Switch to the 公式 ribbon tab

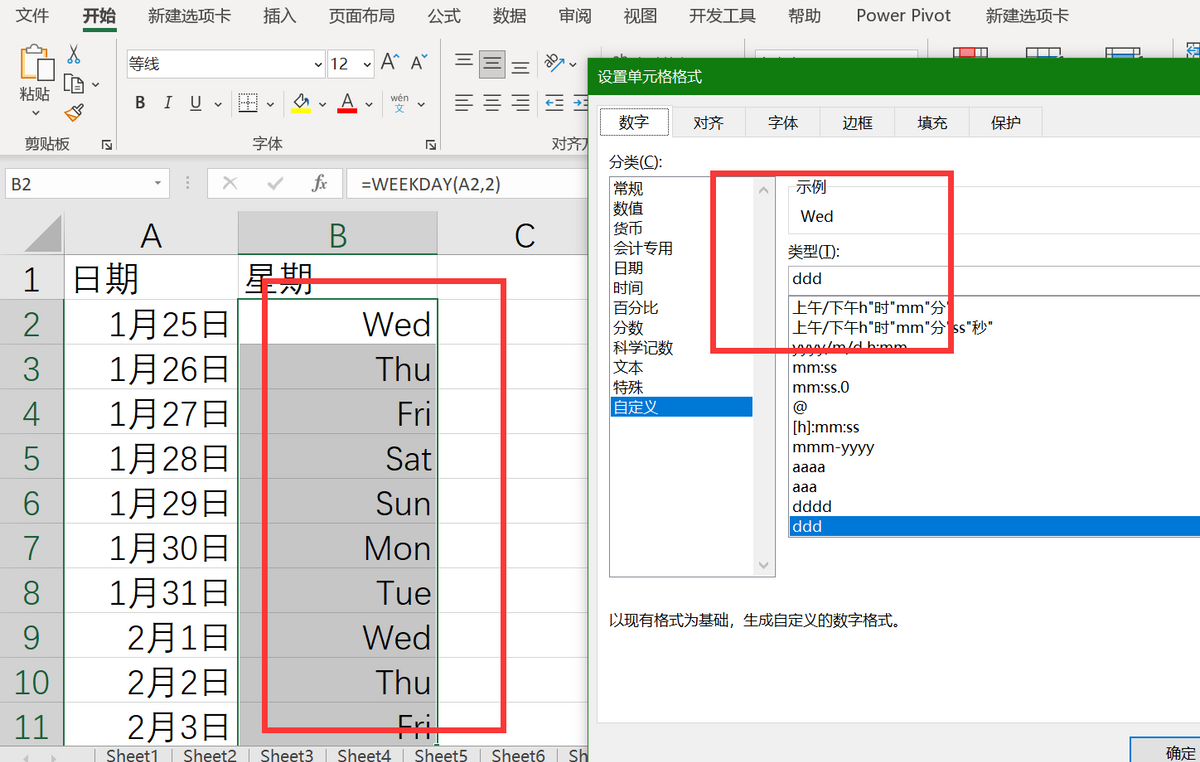444,16
